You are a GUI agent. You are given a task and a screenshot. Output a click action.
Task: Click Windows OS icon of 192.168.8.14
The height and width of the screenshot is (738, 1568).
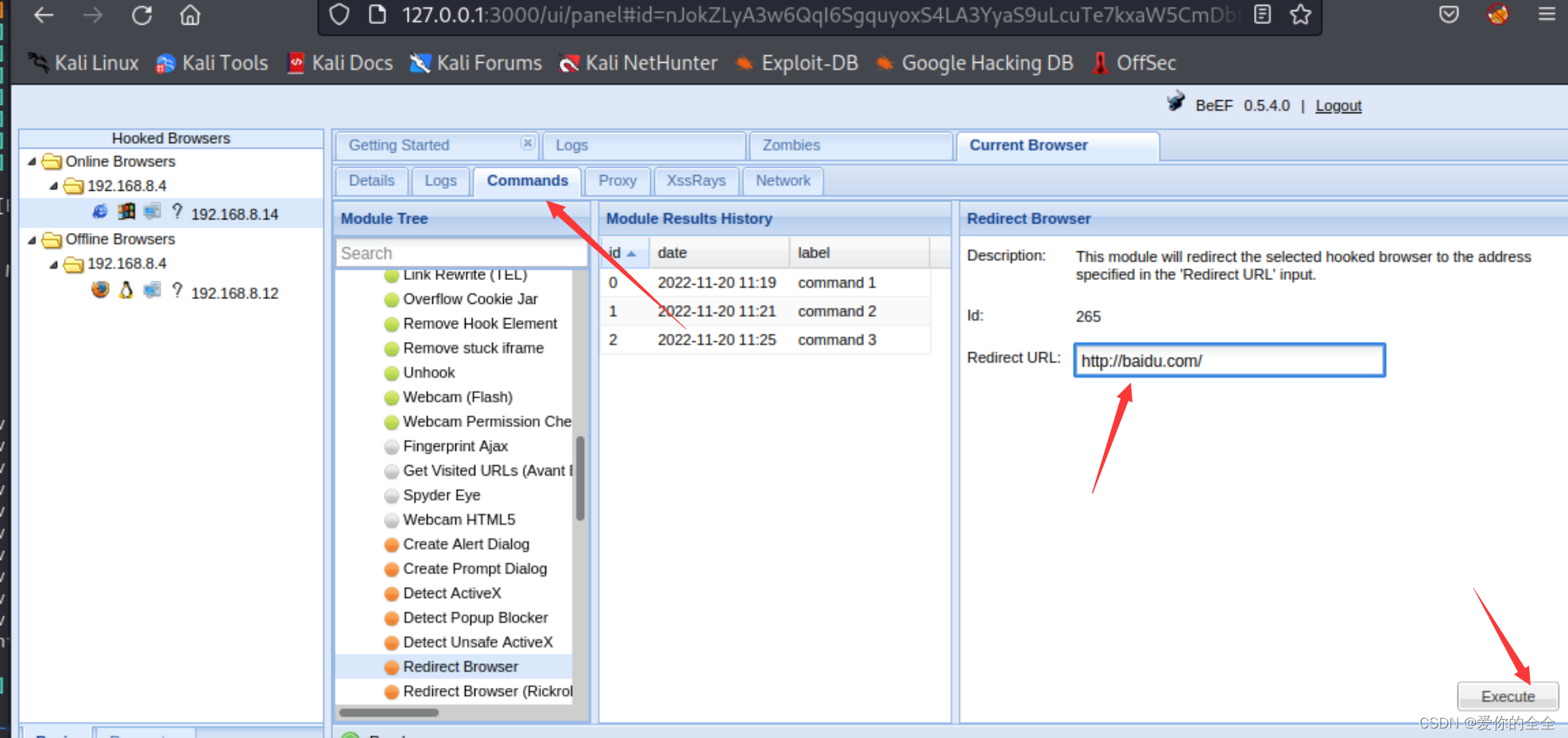[x=126, y=212]
